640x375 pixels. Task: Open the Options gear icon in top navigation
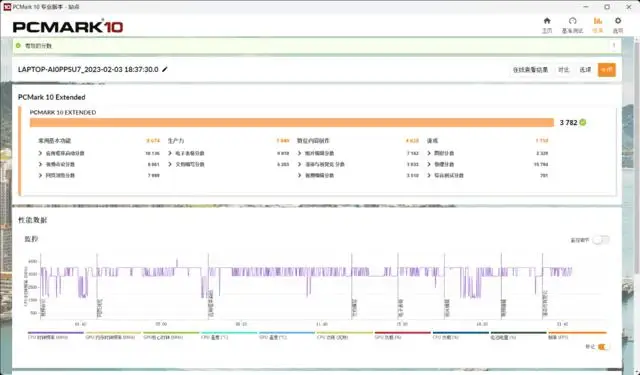click(618, 21)
